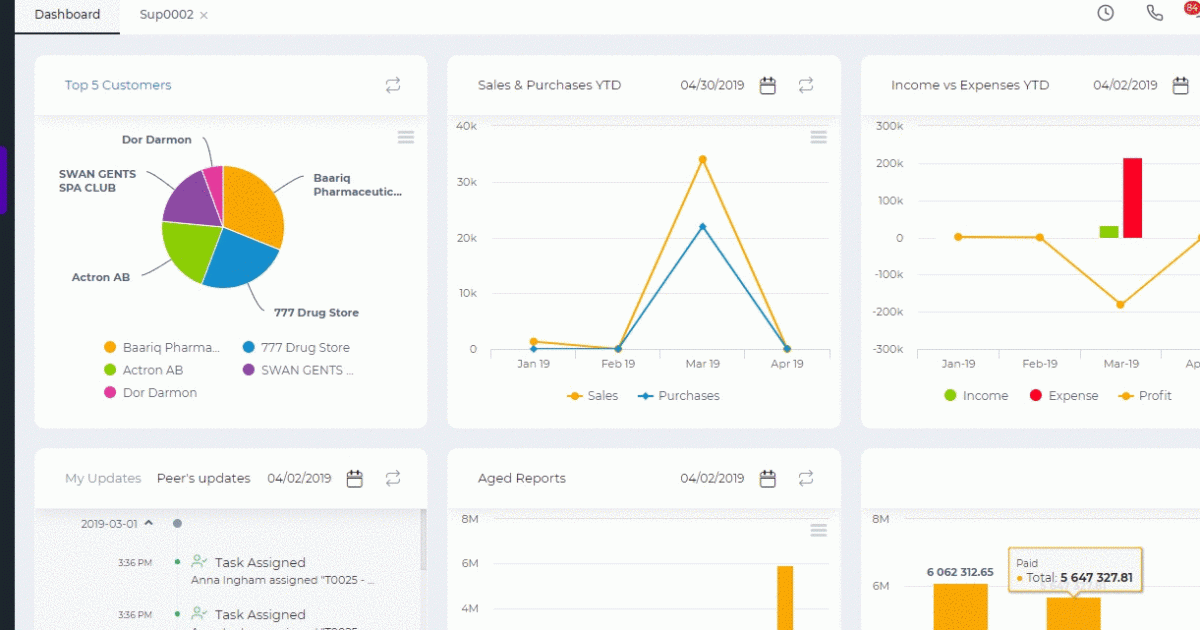This screenshot has width=1200, height=630.
Task: Toggle Baariq Pharma legend entry in pie chart
Action: point(160,348)
